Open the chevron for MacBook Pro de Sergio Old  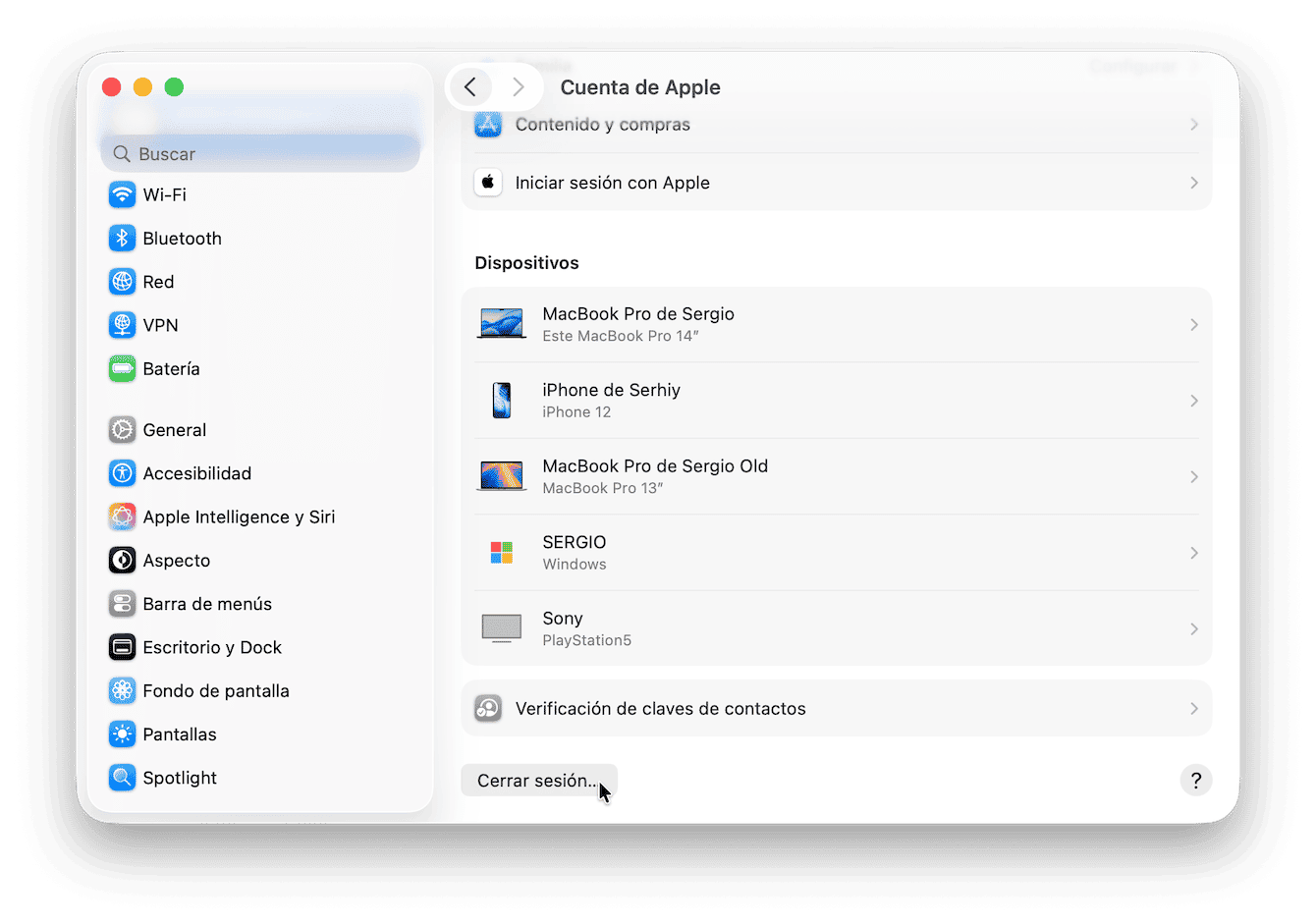point(1194,476)
